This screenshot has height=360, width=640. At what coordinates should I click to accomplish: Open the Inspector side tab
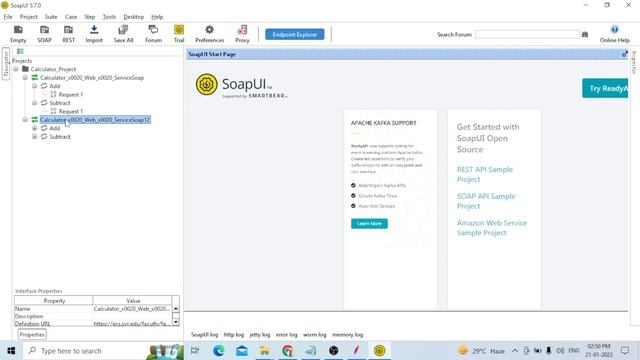tap(634, 62)
